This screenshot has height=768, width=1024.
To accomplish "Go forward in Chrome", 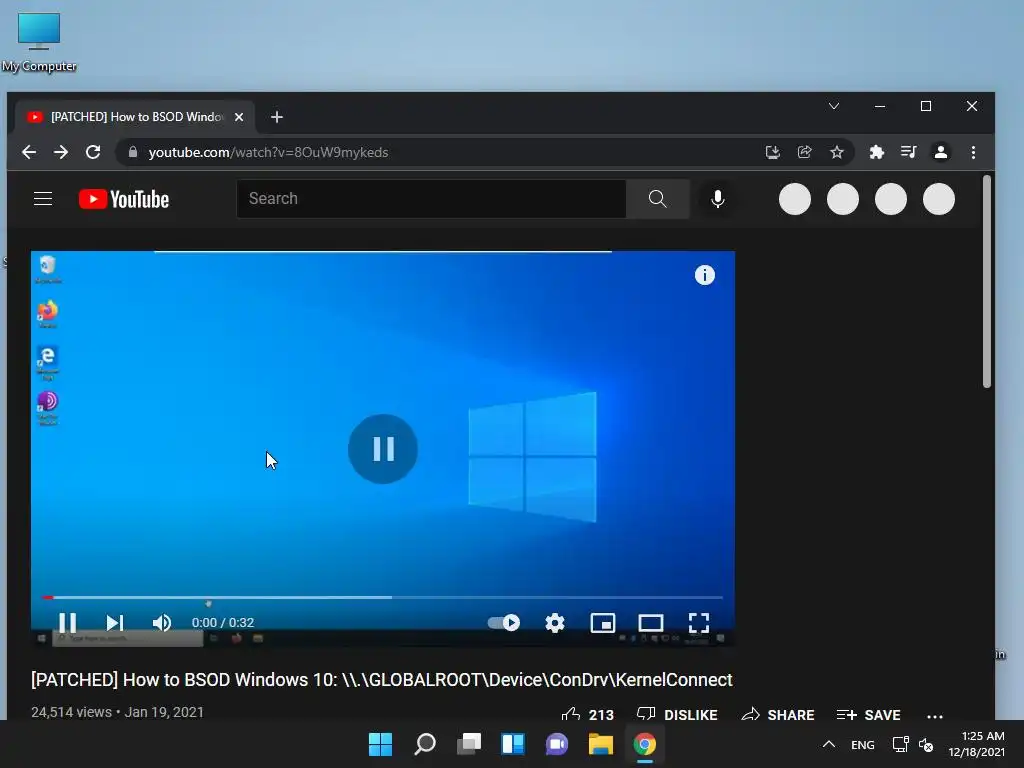I will tap(61, 152).
